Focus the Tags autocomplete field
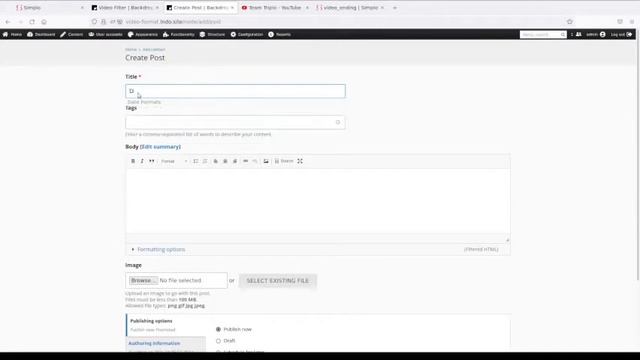Viewport: 640px width, 360px height. pos(235,122)
